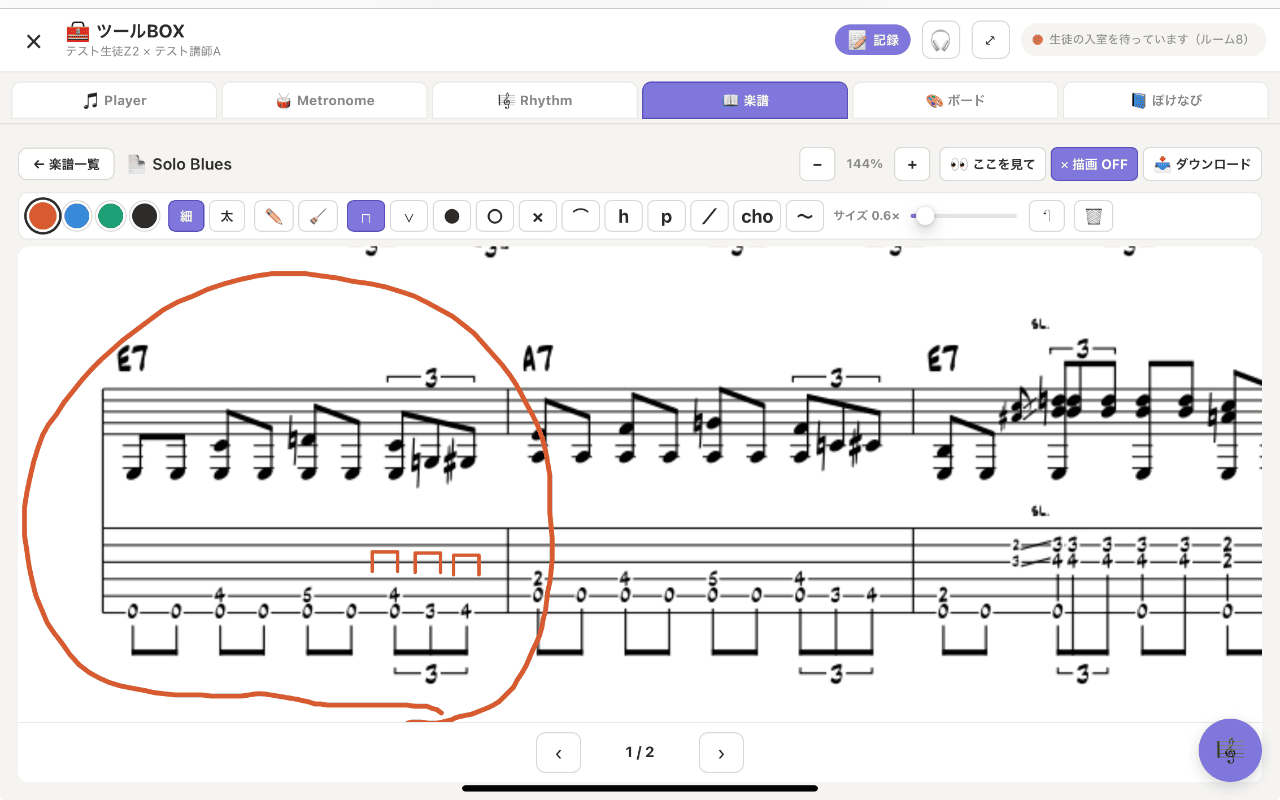Choose thick line width 太
Image resolution: width=1280 pixels, height=800 pixels.
click(x=227, y=216)
